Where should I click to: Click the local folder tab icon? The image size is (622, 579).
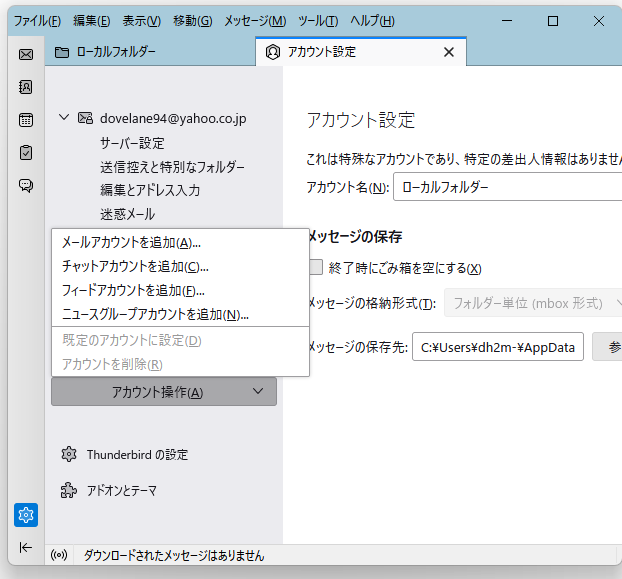61,52
